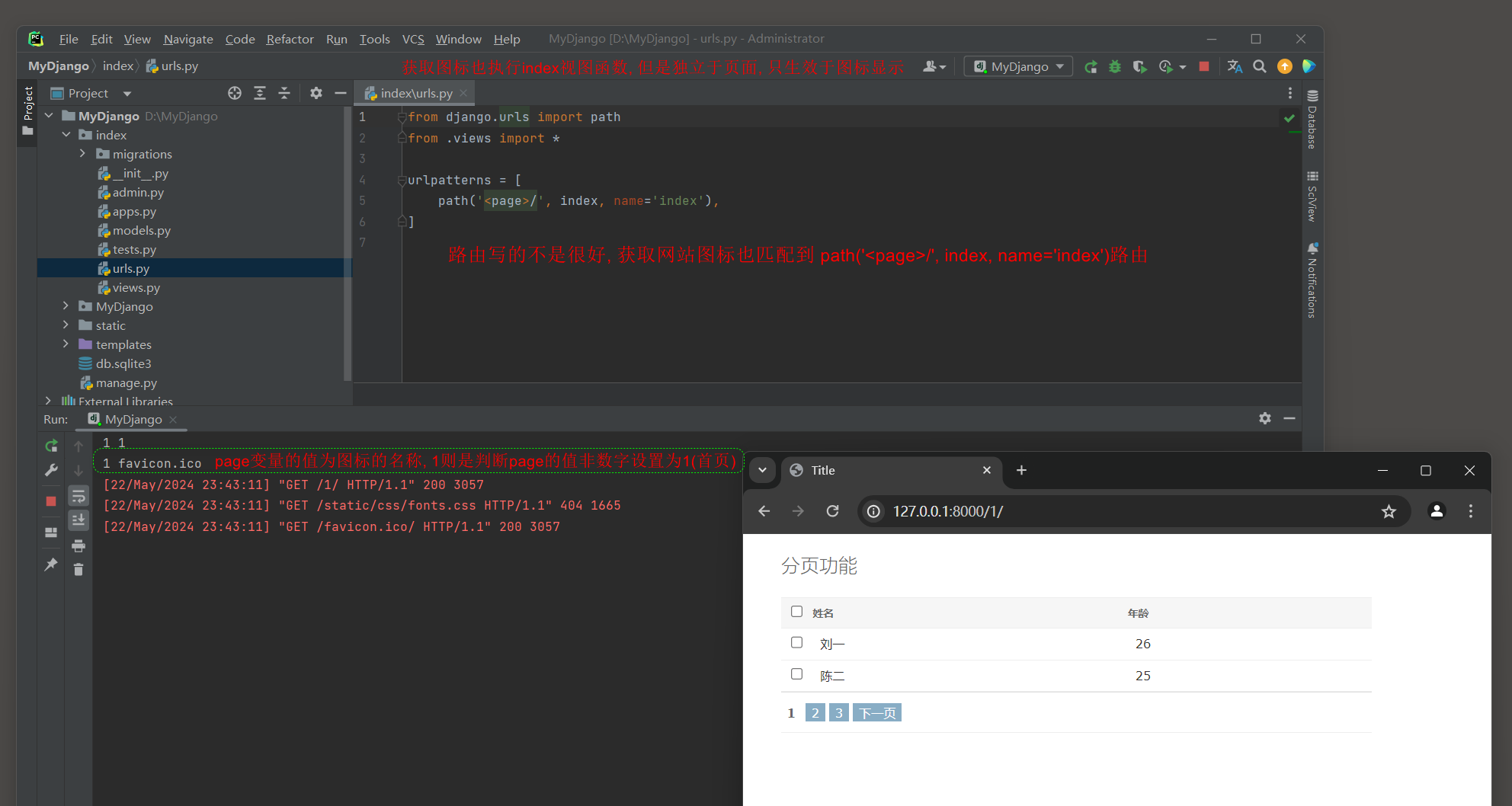Select the index\urls.py editor tab

click(416, 93)
